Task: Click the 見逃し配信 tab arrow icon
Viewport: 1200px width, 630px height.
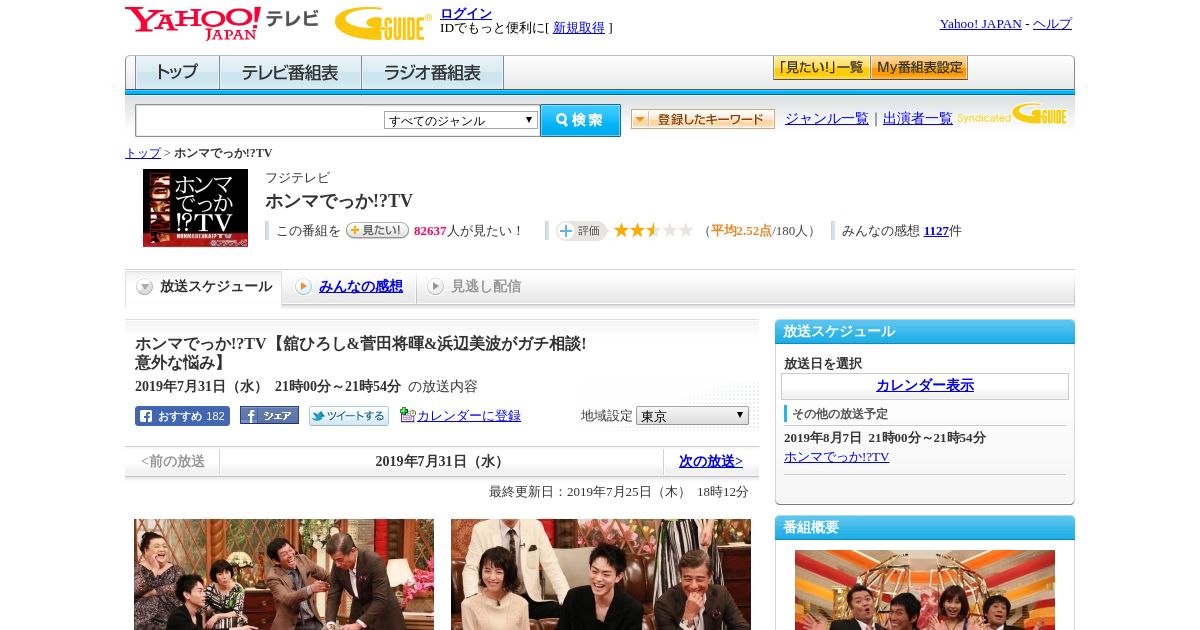Action: click(x=435, y=287)
